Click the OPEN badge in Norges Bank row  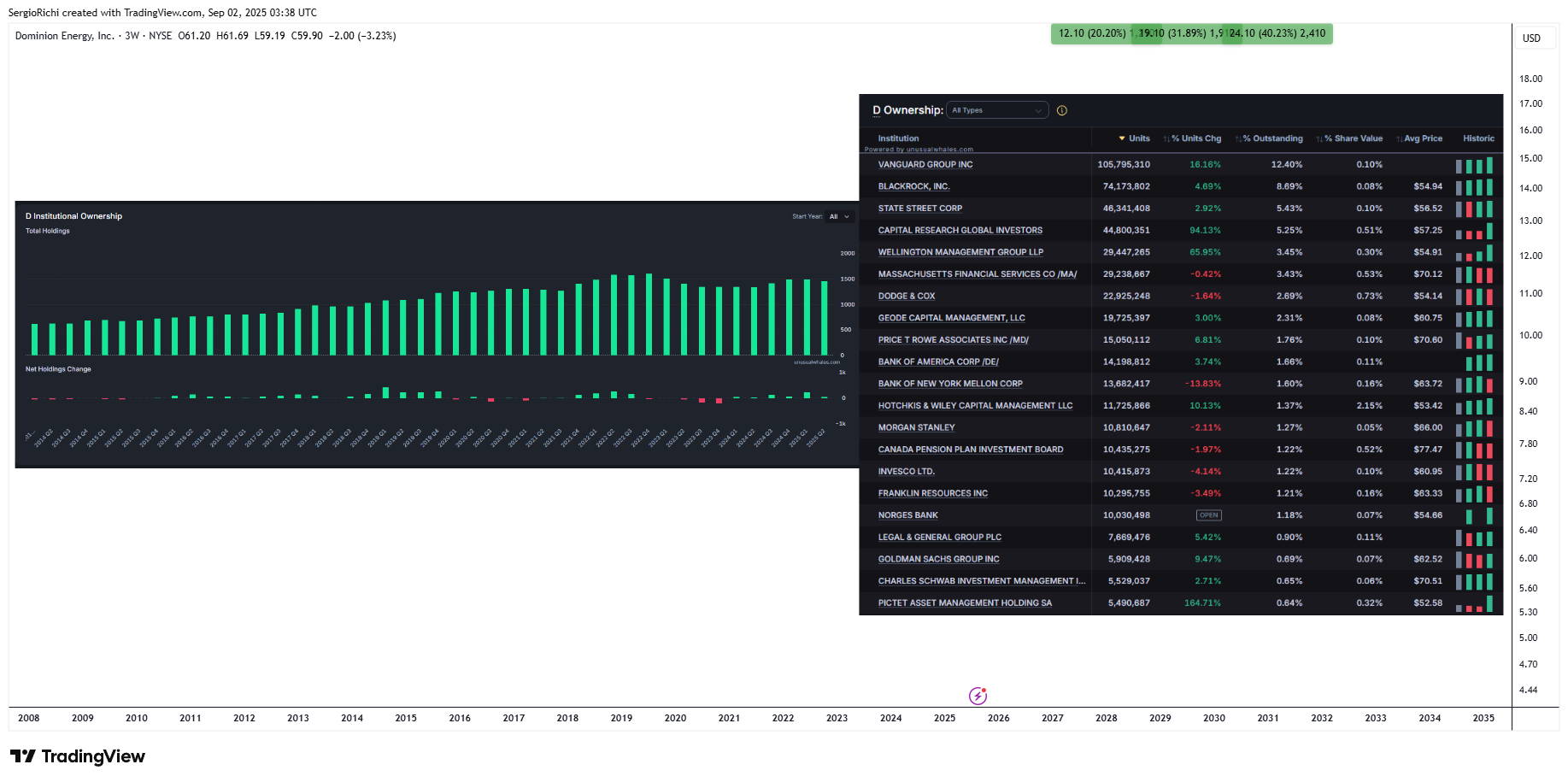click(1208, 515)
